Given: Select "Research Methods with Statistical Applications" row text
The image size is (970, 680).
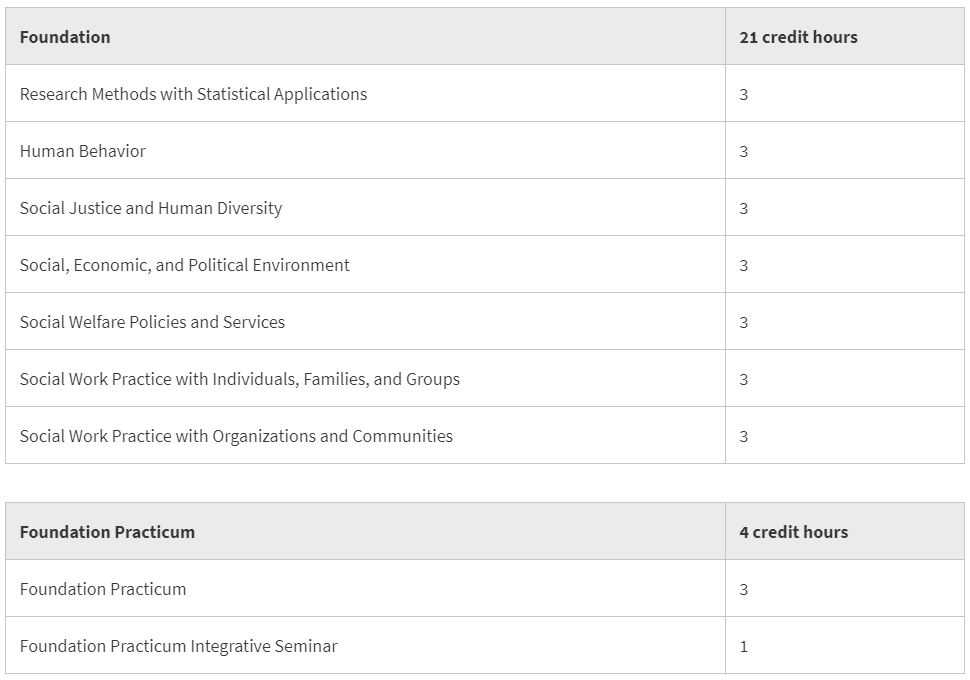Looking at the screenshot, I should (x=193, y=94).
